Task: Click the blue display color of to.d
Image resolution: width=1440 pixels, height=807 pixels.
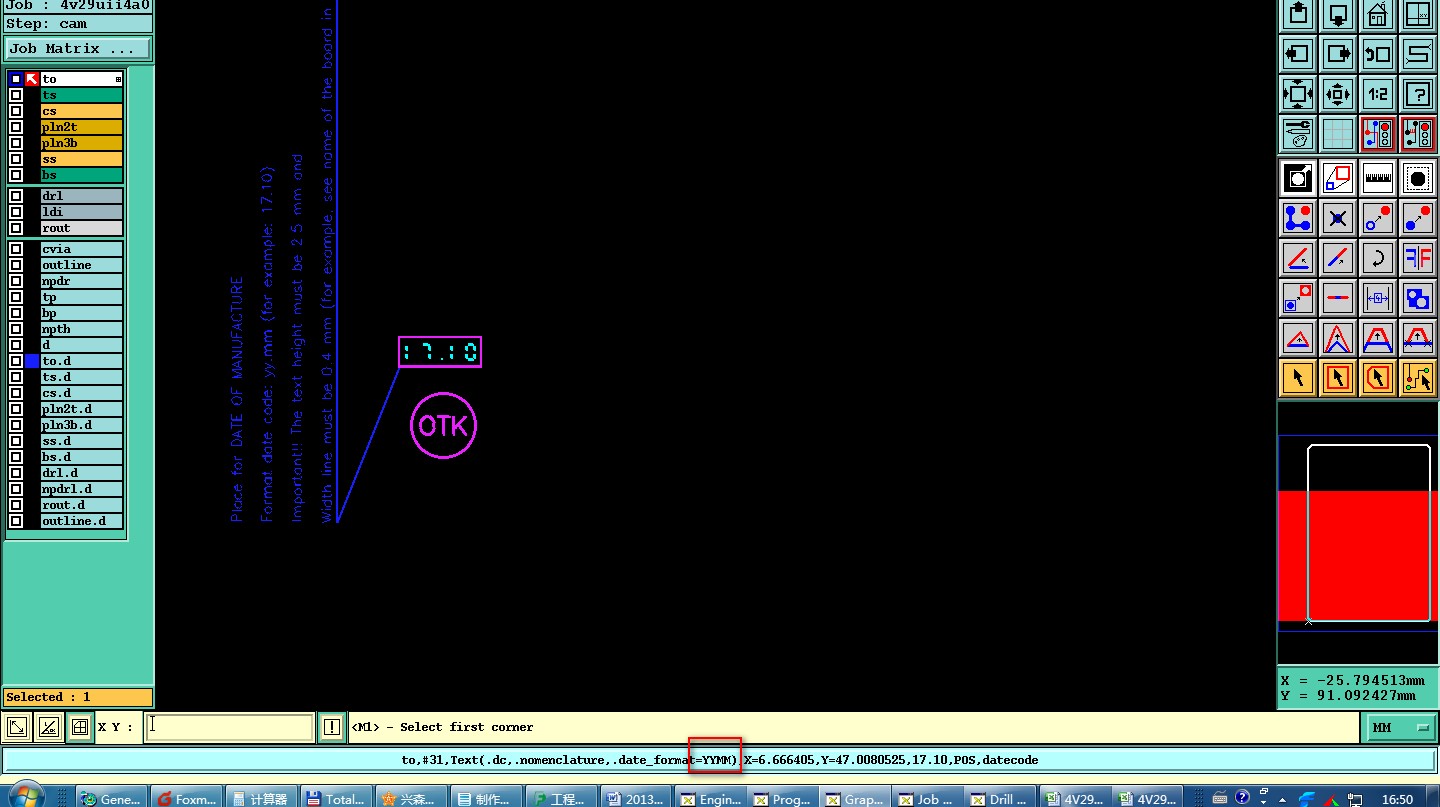Action: point(32,361)
